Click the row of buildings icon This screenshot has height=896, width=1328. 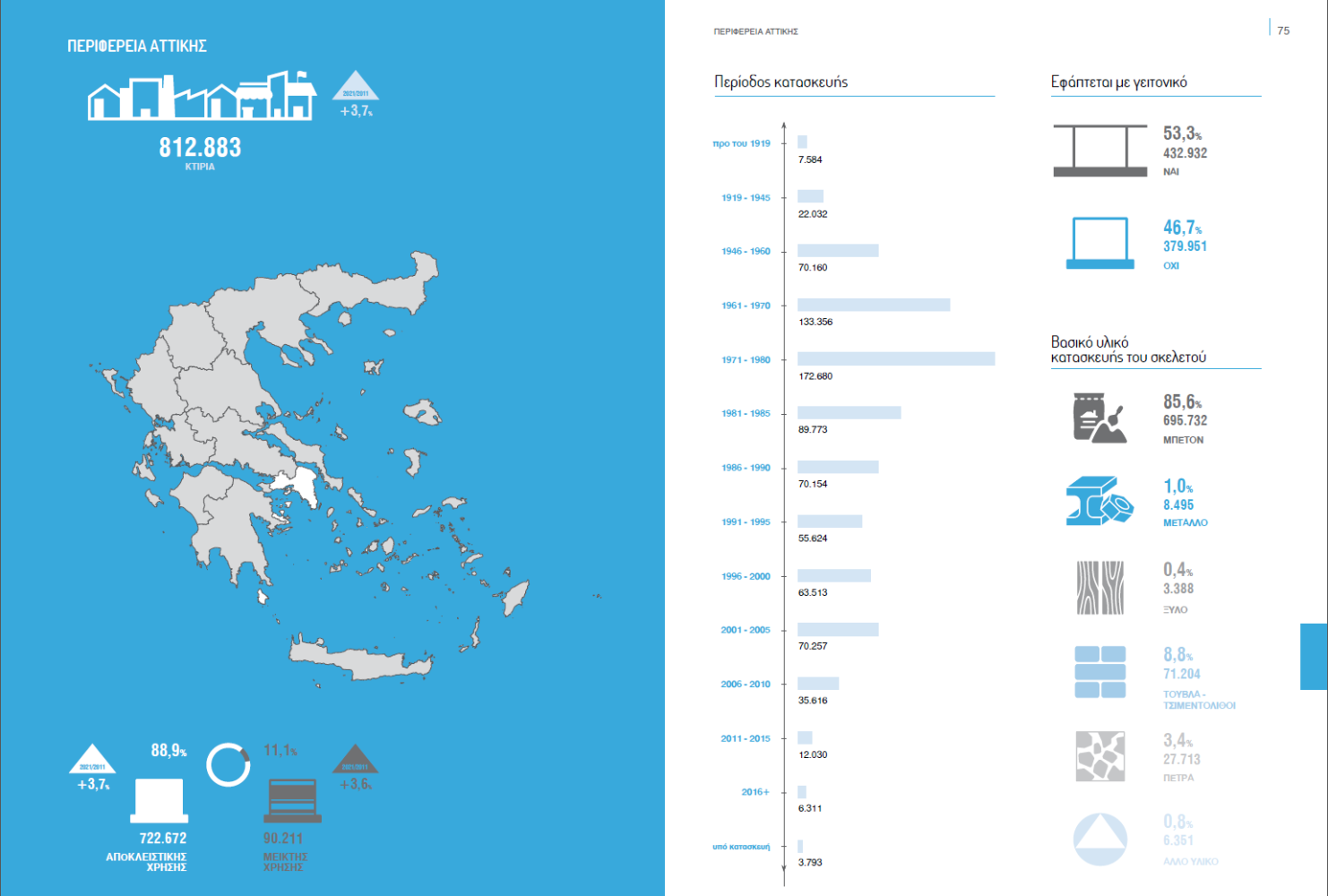pos(202,96)
